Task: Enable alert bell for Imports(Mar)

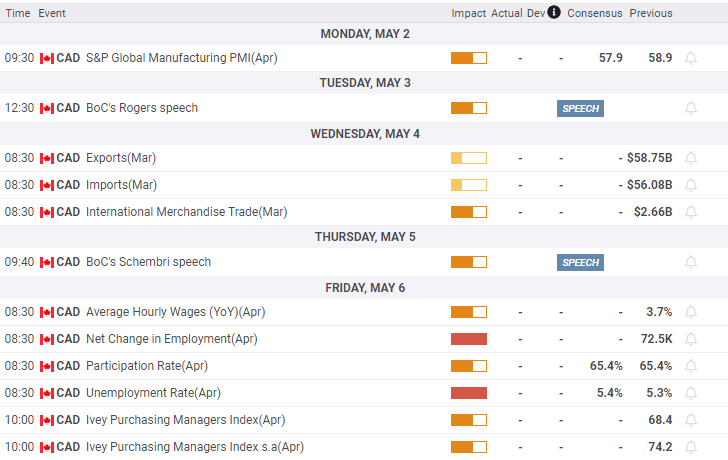Action: pyautogui.click(x=690, y=185)
